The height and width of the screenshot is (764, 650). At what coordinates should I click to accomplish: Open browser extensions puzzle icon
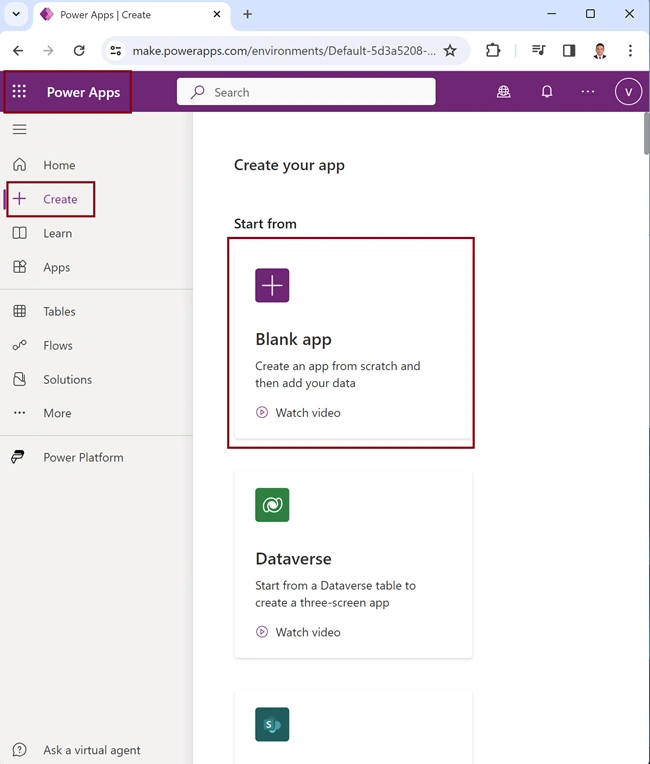point(493,50)
